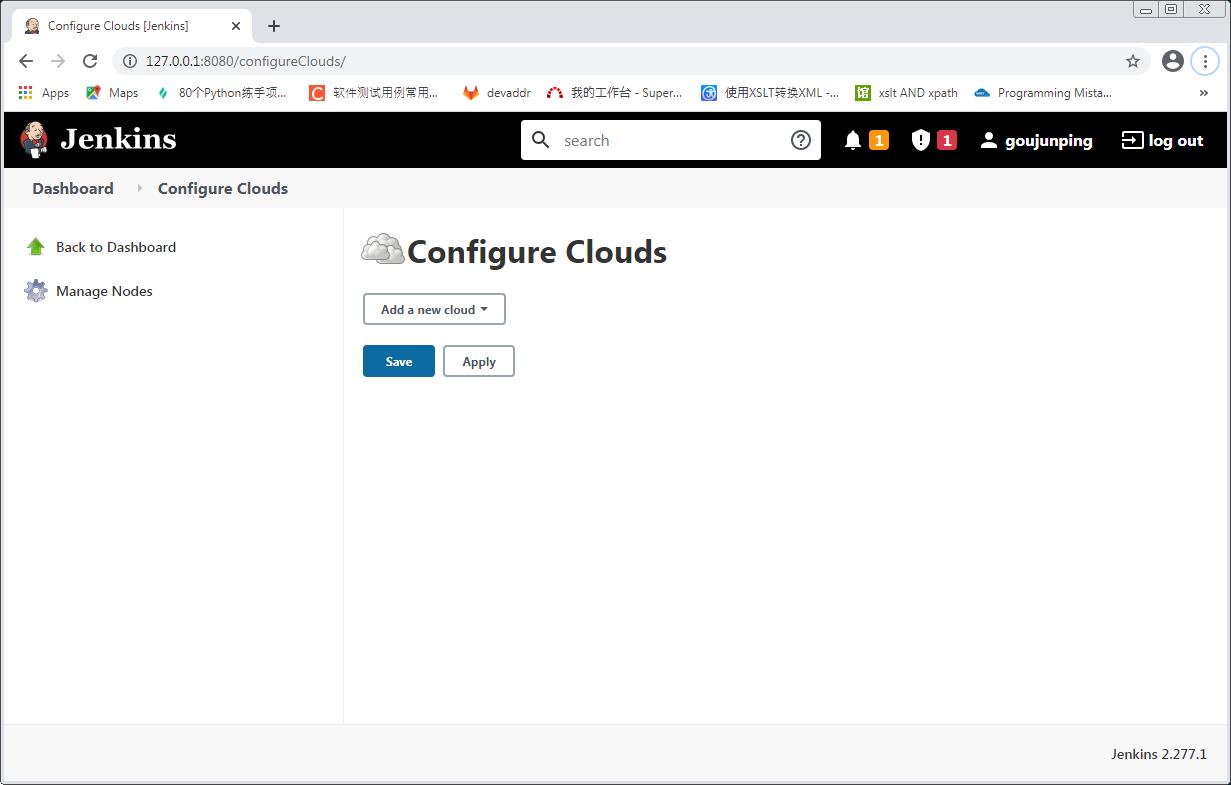
Task: Bookmark this page with star icon
Action: tap(1133, 61)
